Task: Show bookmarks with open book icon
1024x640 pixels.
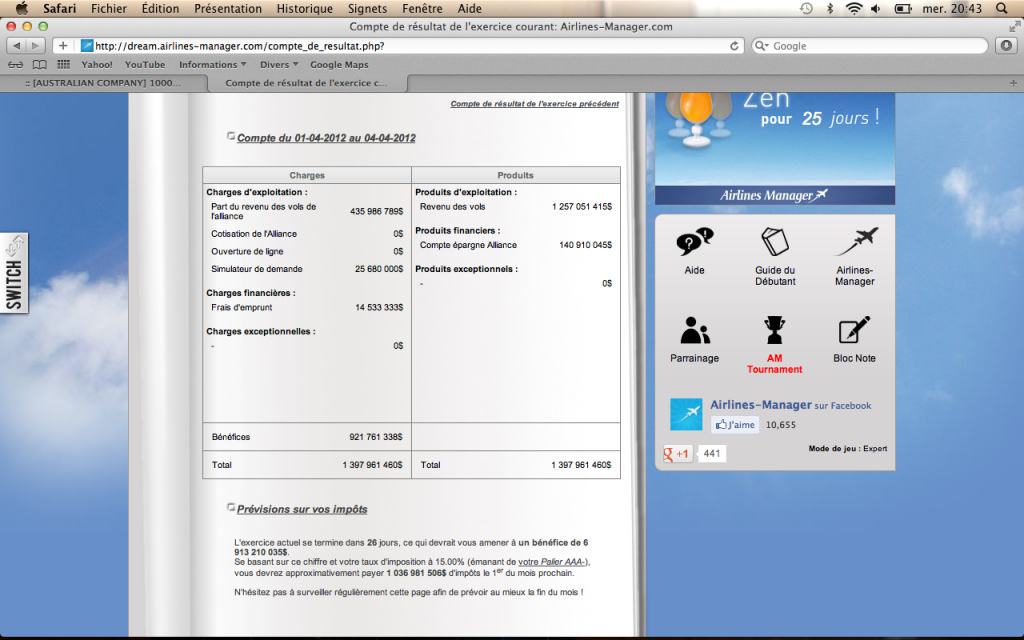Action: [x=40, y=65]
